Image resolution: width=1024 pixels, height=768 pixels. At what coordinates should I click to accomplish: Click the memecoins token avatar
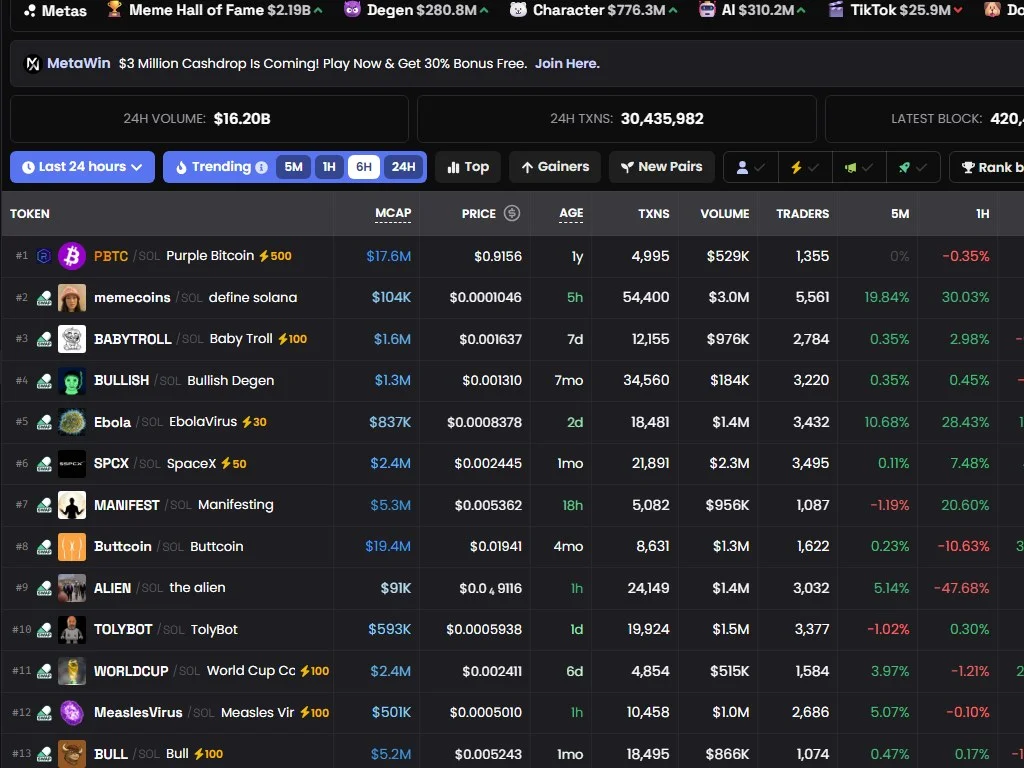coord(72,298)
